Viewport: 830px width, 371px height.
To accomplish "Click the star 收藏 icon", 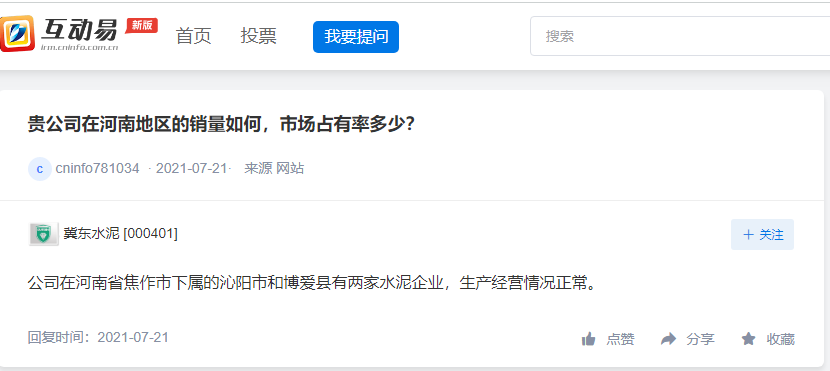I will (x=748, y=339).
